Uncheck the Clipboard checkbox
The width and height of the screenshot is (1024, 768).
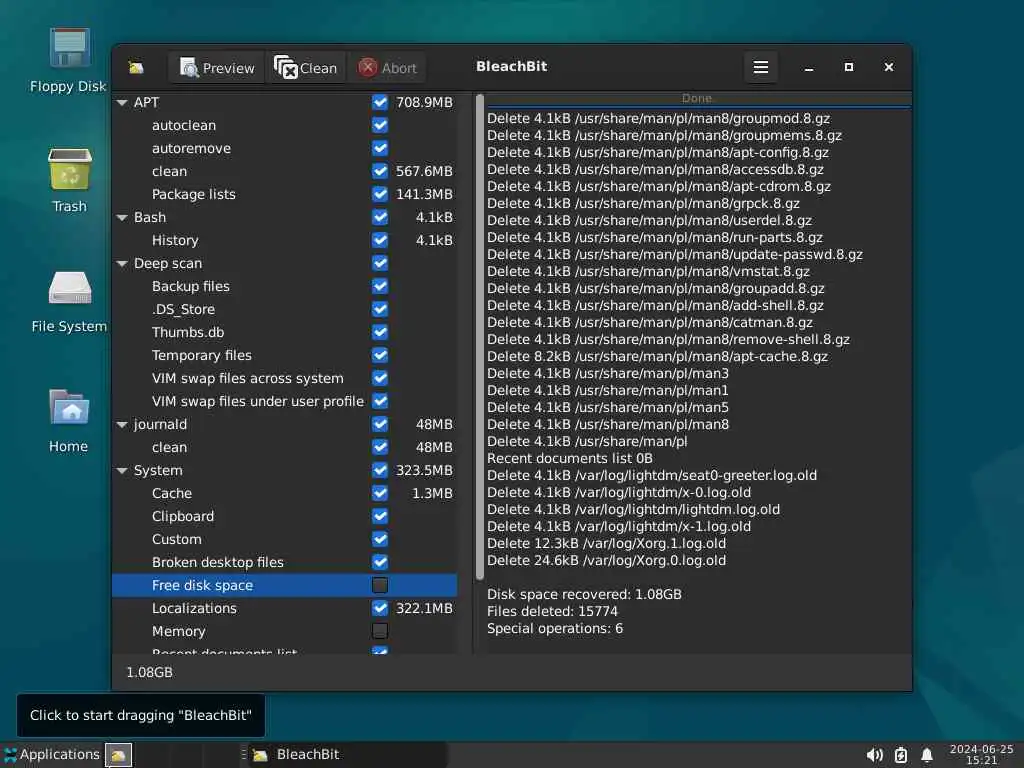coord(380,516)
